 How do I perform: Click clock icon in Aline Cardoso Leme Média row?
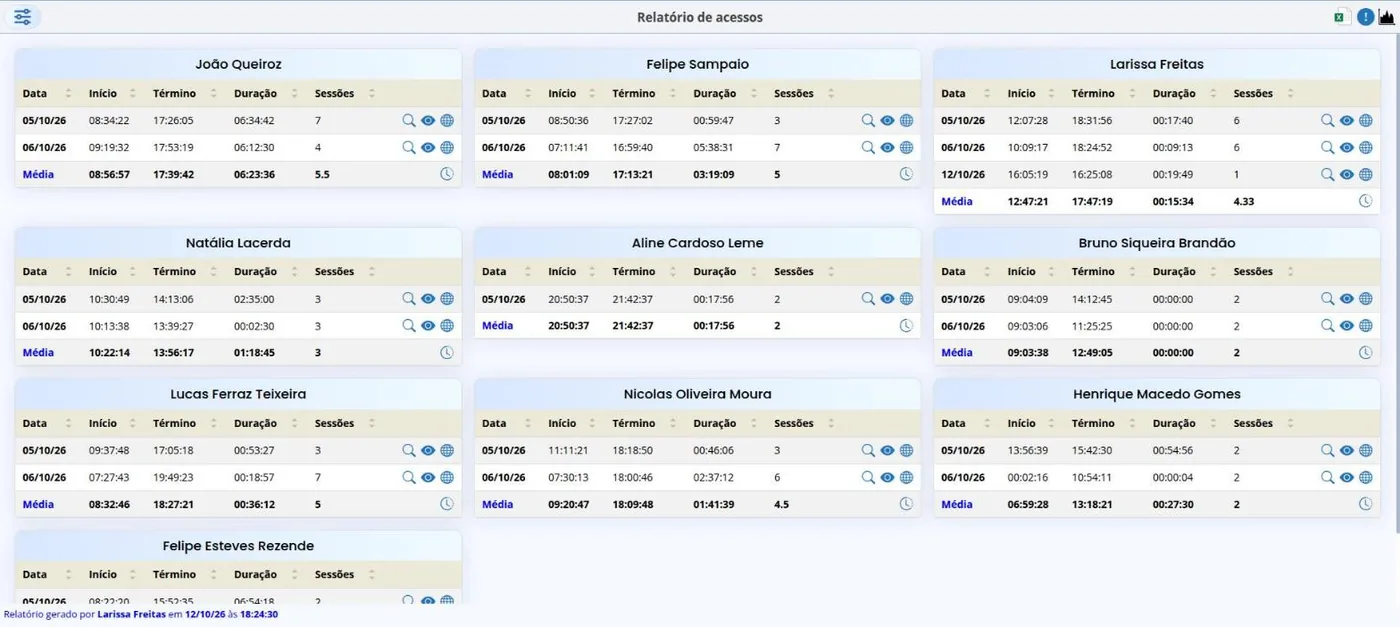906,325
